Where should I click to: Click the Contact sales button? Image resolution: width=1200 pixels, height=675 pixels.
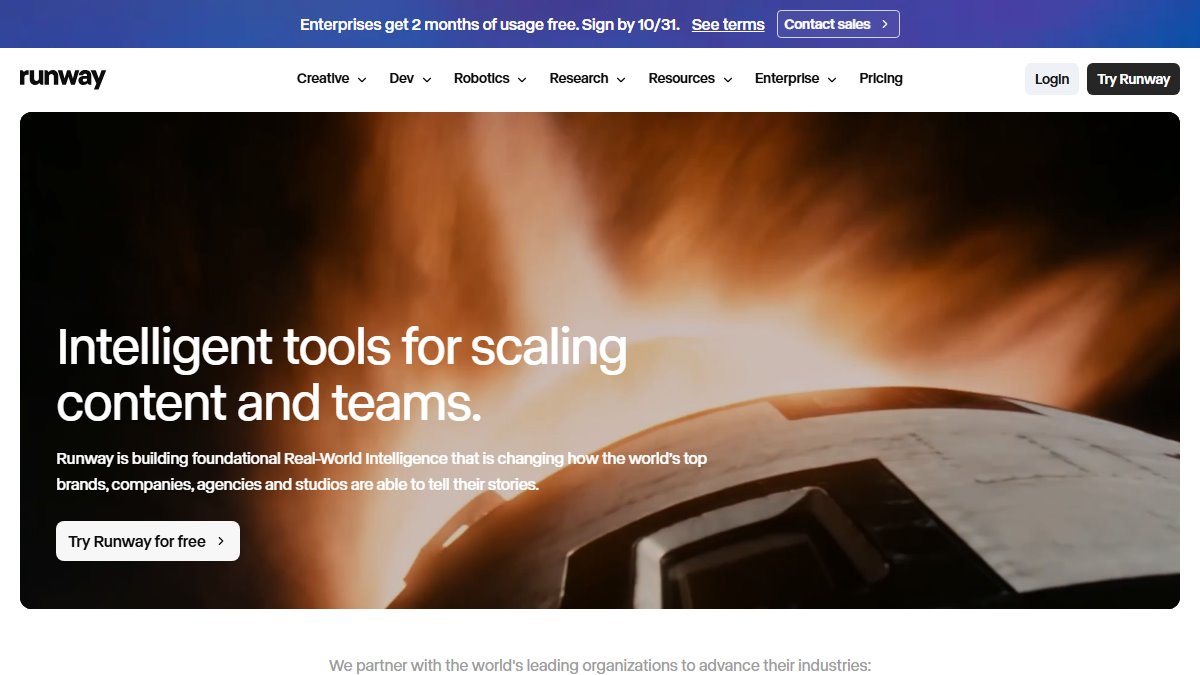[x=838, y=24]
